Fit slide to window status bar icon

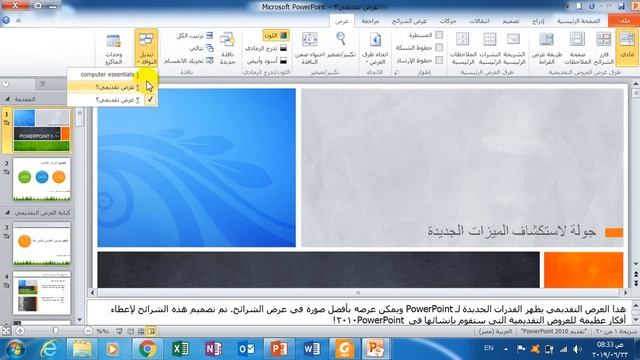point(6,331)
